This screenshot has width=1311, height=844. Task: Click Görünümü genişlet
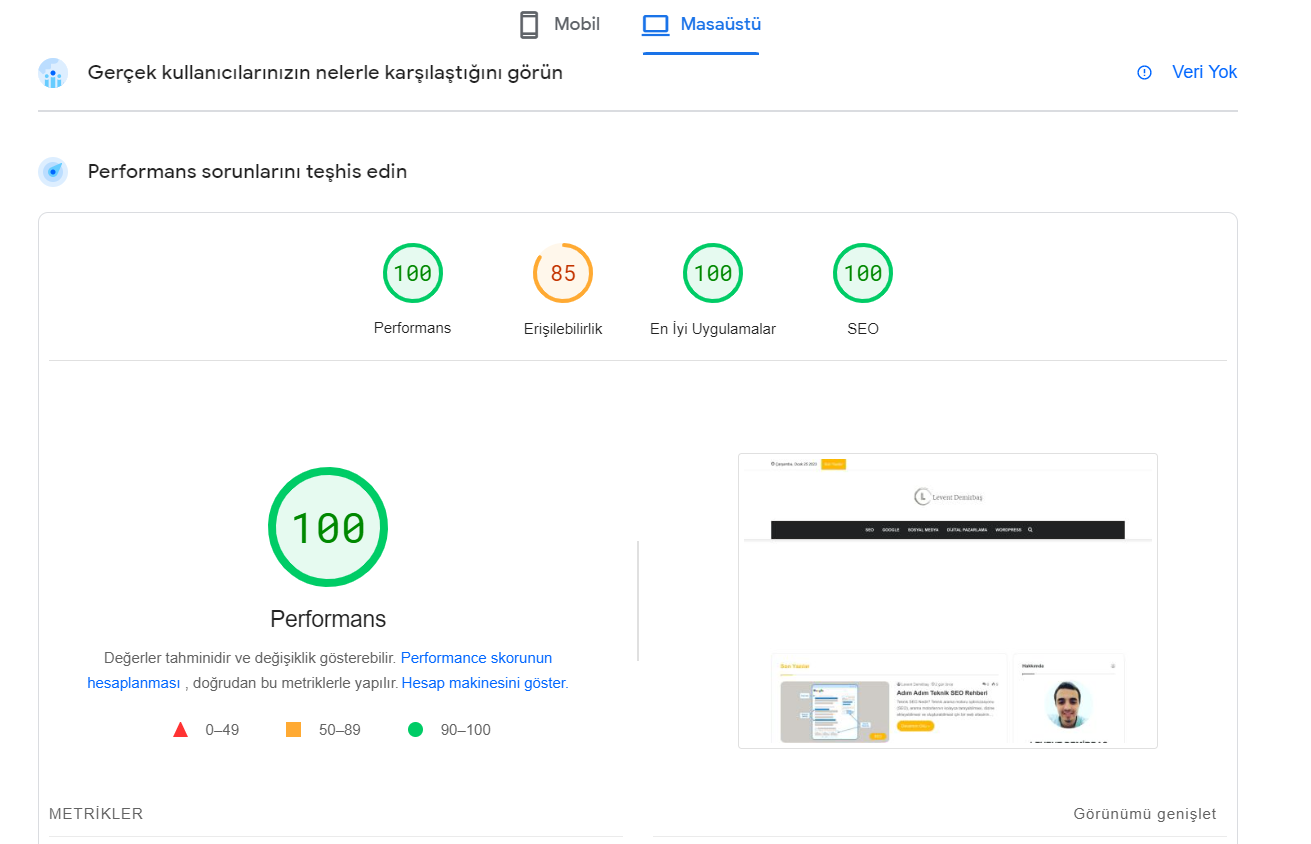(x=1145, y=814)
